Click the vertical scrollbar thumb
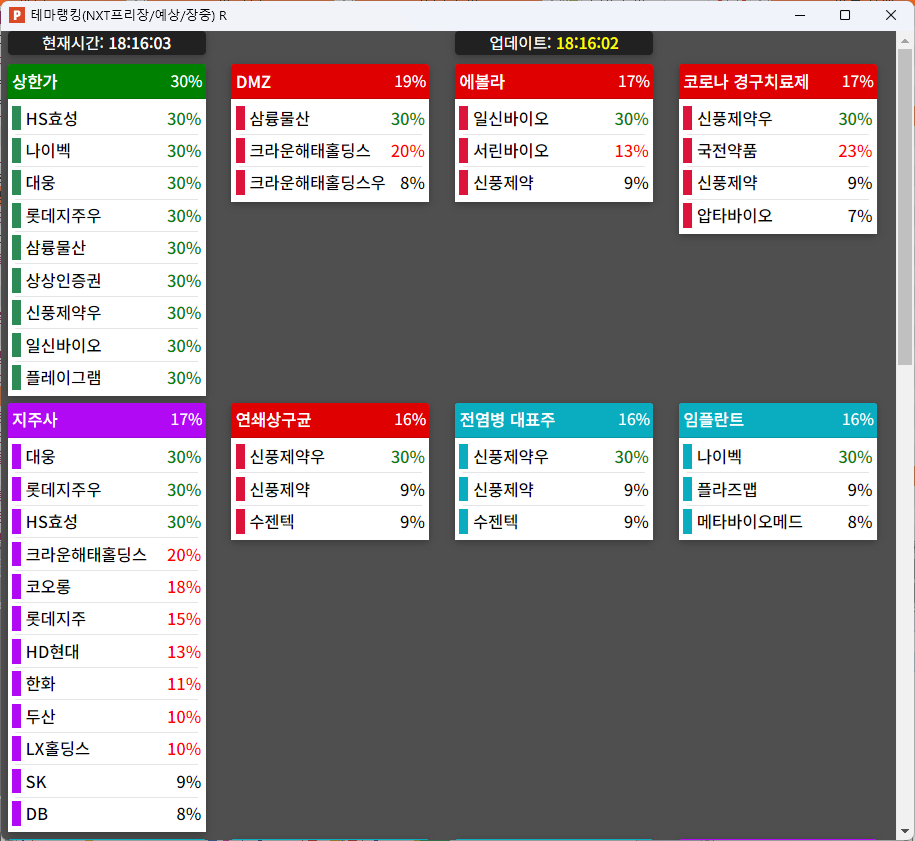Viewport: 915px width, 841px height. (904, 207)
